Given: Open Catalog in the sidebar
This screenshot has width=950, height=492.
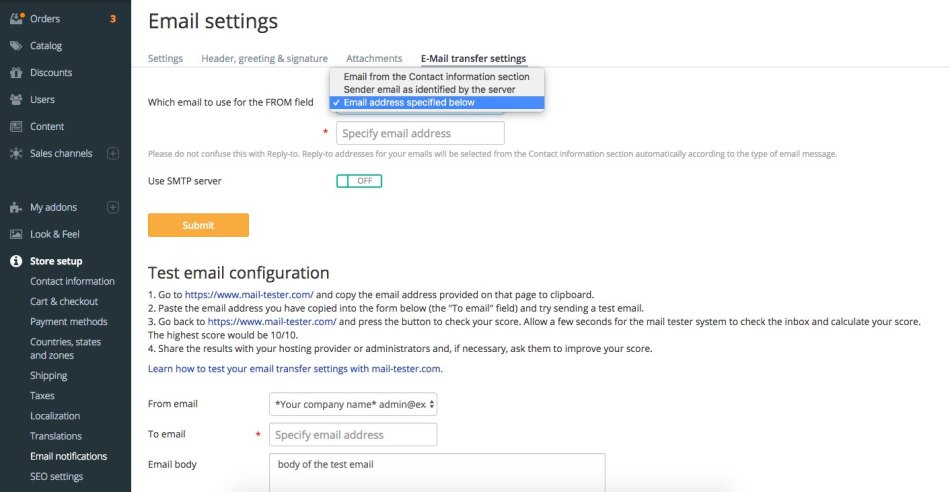Looking at the screenshot, I should [x=46, y=45].
